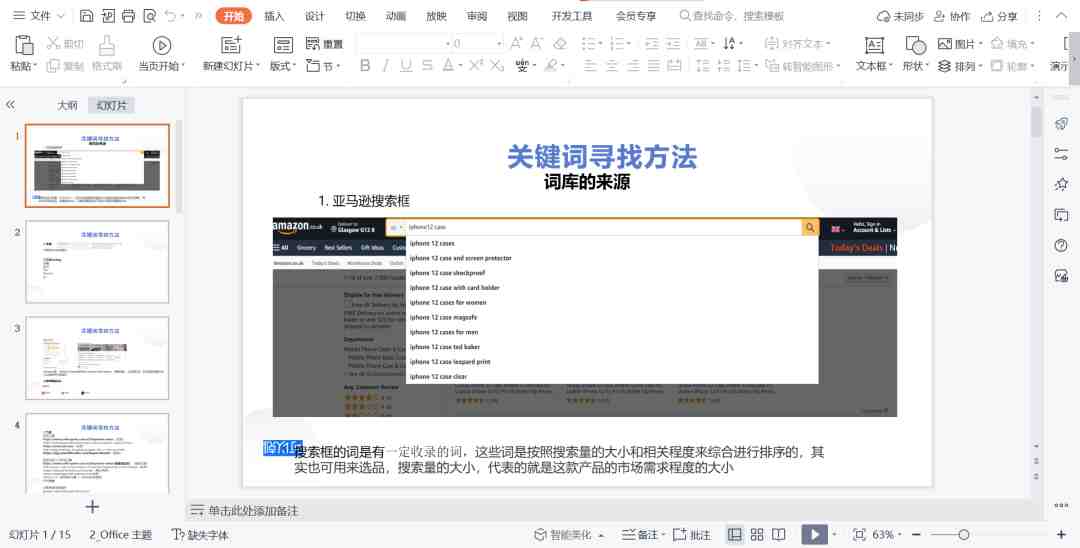The image size is (1080, 548).
Task: Click to add notes (单击此处添加备注)
Action: 245,511
